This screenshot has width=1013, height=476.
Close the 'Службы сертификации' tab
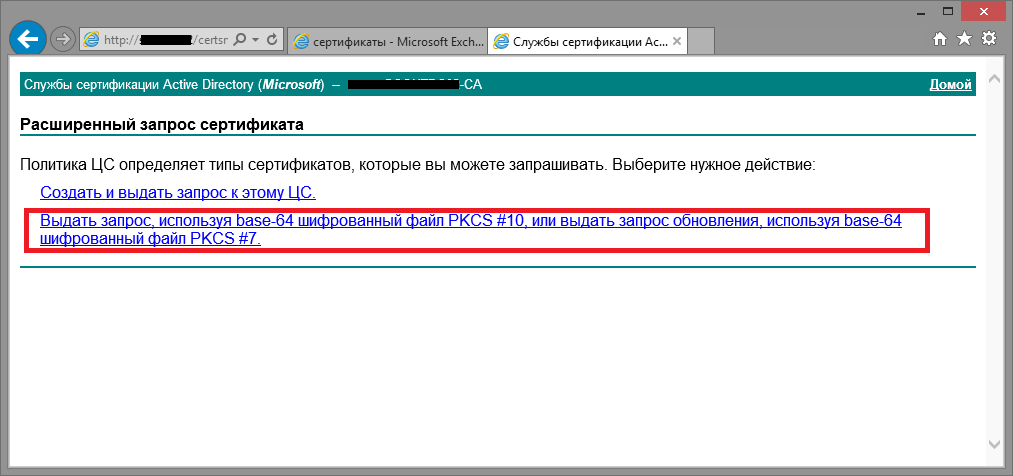(677, 41)
